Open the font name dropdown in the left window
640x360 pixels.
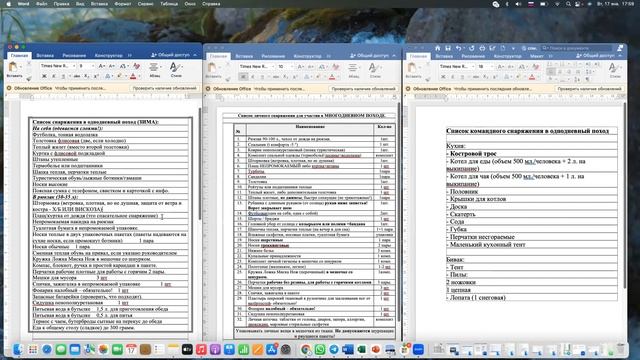click(74, 66)
